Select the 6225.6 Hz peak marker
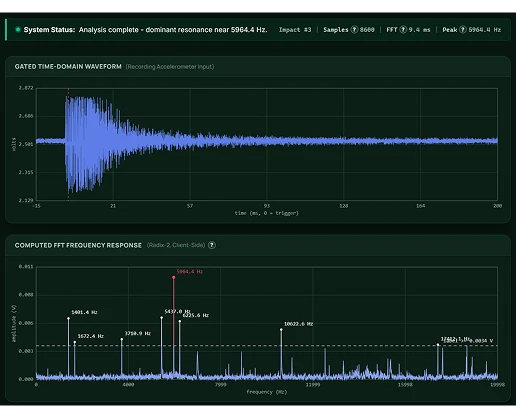Screen dimensions: 516x418 pos(180,321)
